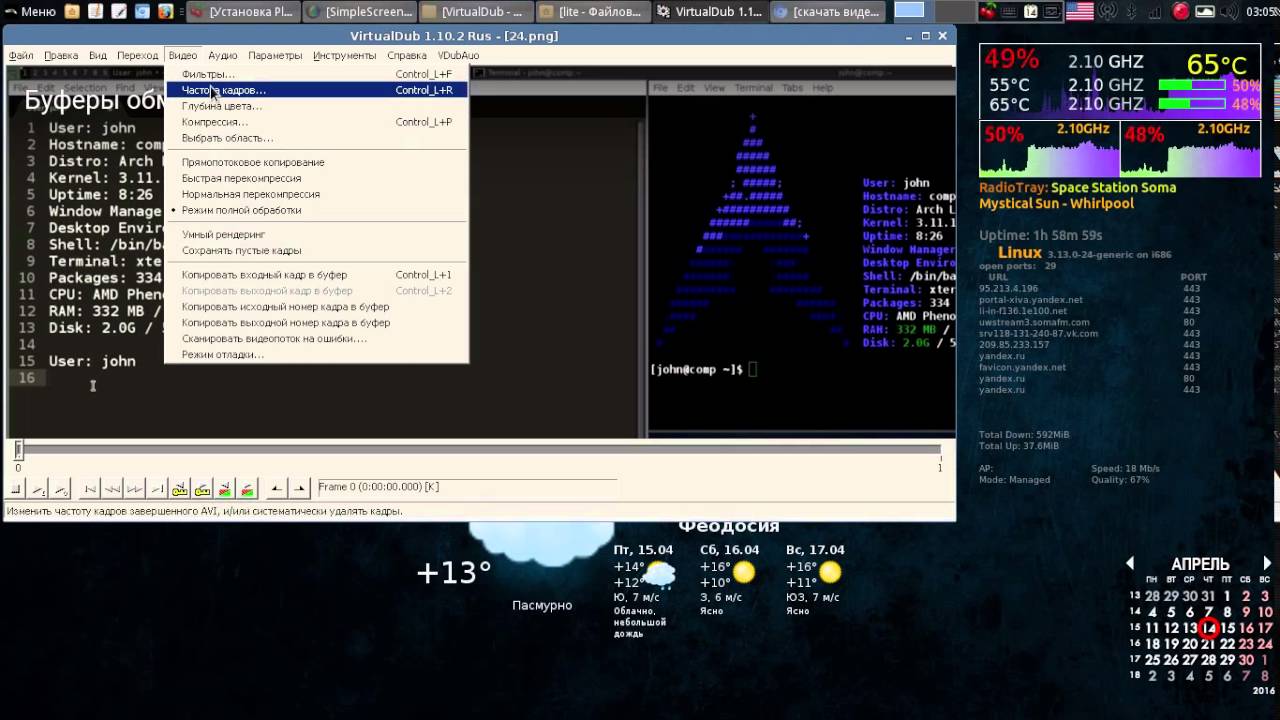Go to next month in calendar widget
The height and width of the screenshot is (720, 1280).
1267,564
